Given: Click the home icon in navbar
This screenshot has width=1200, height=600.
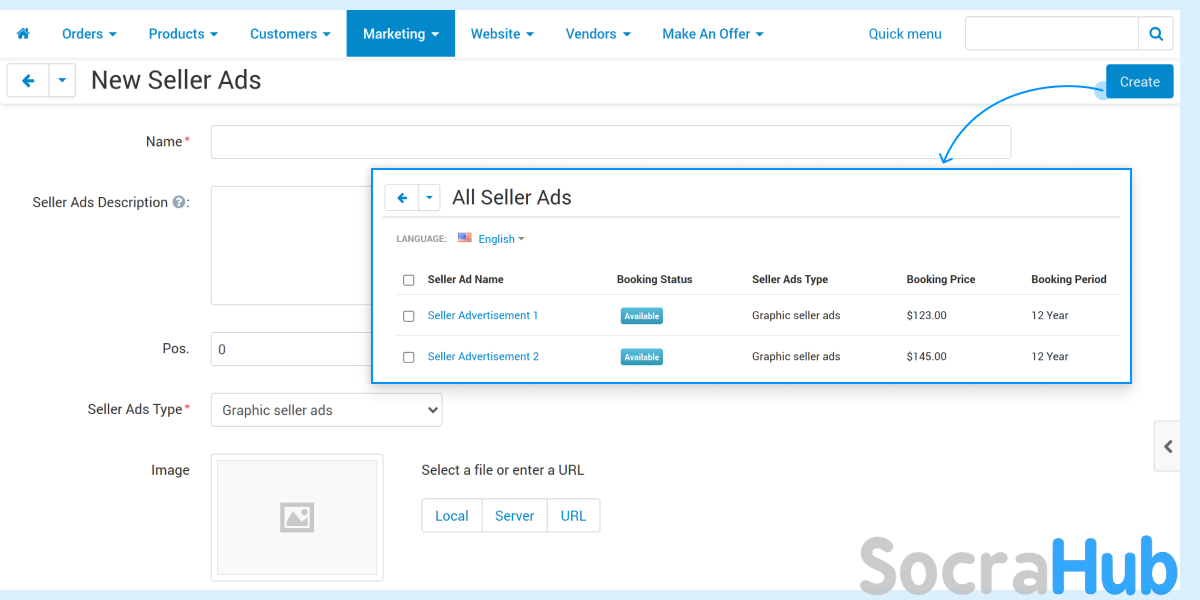Looking at the screenshot, I should [23, 34].
